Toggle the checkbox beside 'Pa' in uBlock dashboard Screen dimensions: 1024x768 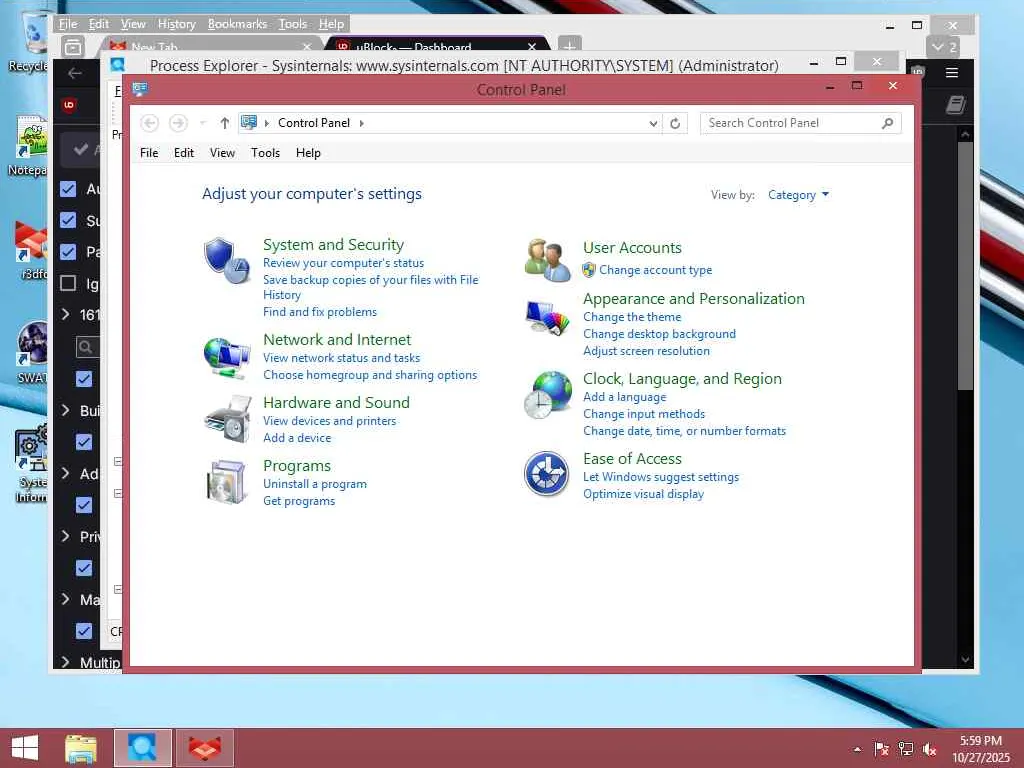tap(68, 251)
